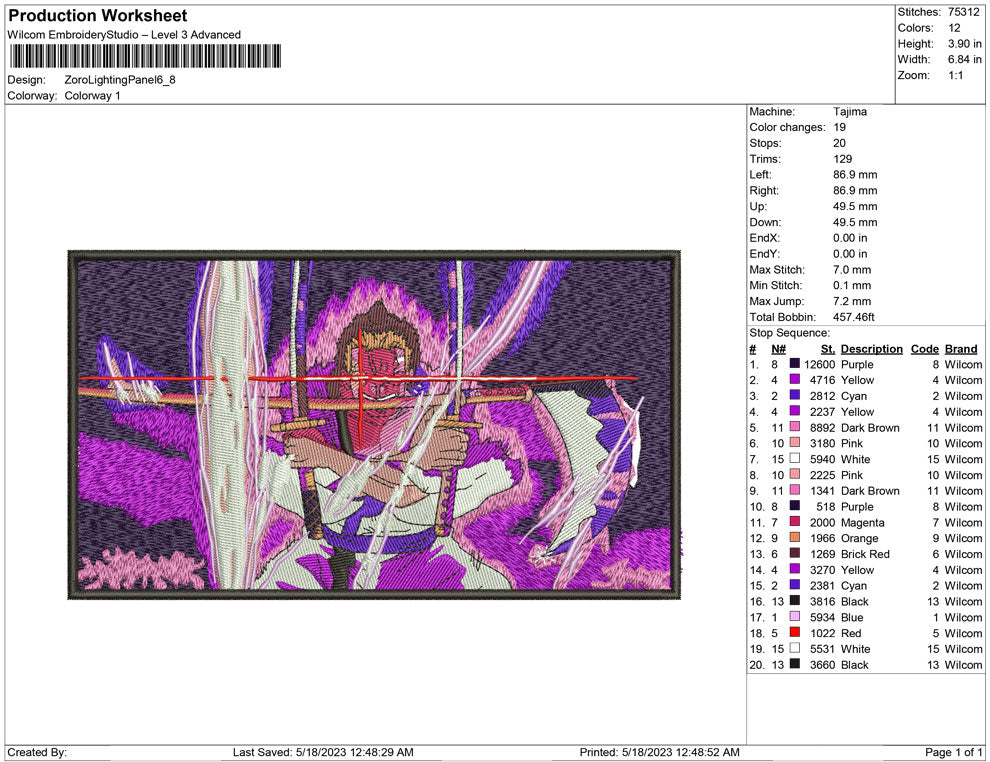Click the Production Worksheet title
This screenshot has width=990, height=762.
click(x=98, y=16)
